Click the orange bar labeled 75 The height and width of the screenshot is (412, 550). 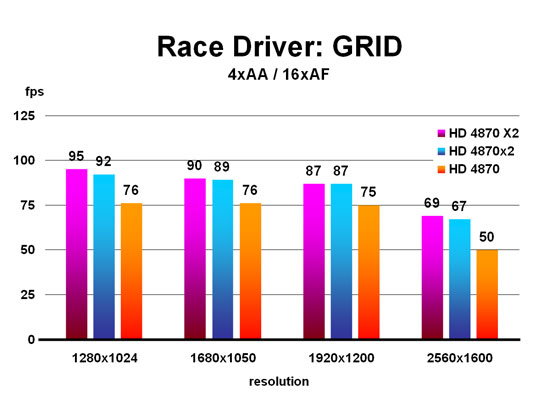click(369, 272)
